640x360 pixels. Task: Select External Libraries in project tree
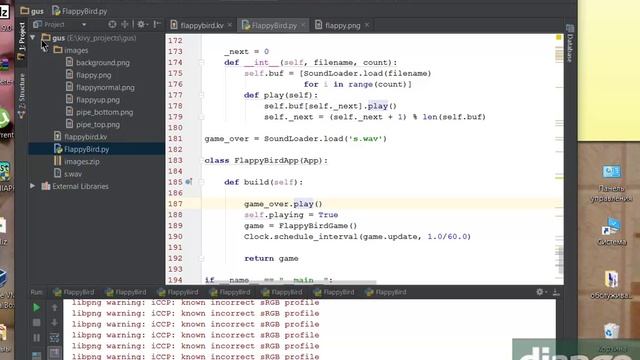pyautogui.click(x=75, y=186)
